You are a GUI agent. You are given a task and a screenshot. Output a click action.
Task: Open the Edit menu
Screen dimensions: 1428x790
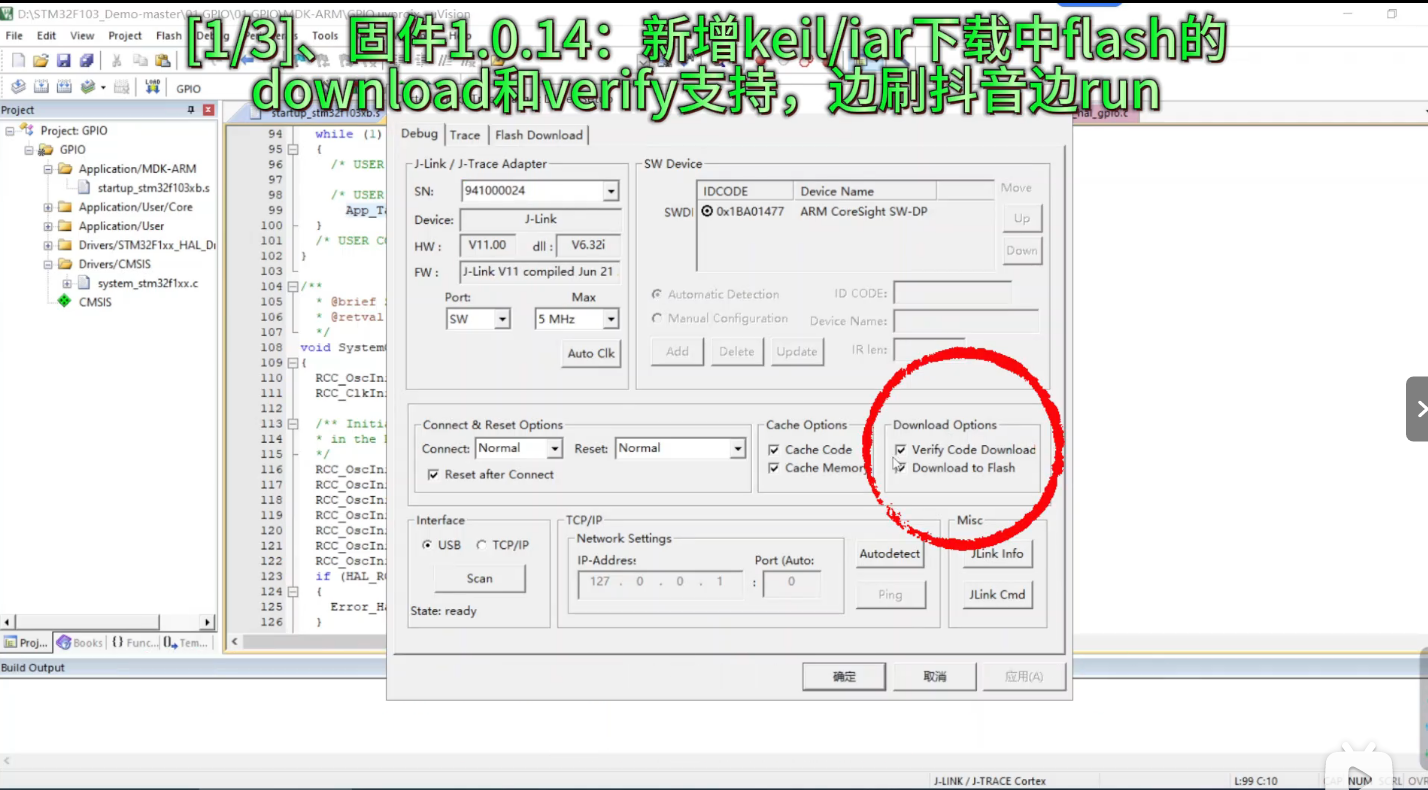coord(47,35)
